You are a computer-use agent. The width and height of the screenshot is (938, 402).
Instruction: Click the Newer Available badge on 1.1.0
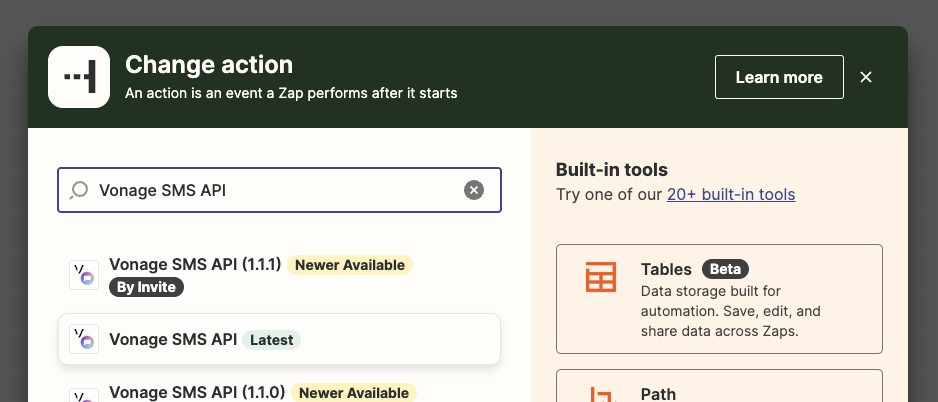pos(354,393)
